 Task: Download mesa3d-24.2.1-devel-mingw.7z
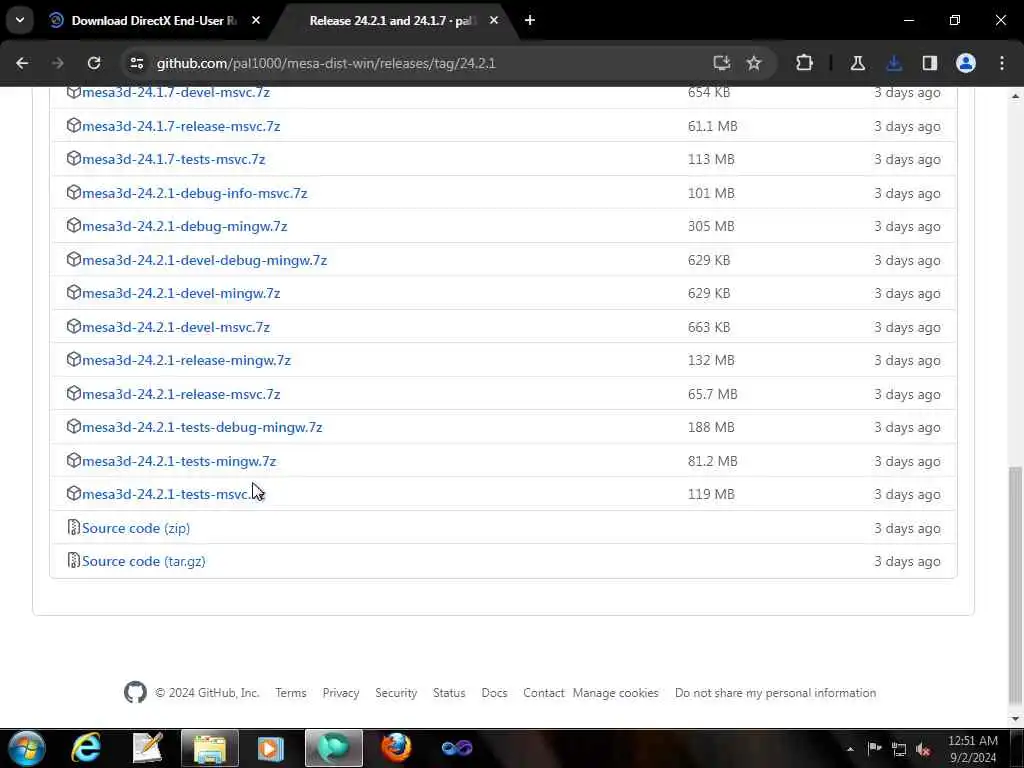coord(181,293)
